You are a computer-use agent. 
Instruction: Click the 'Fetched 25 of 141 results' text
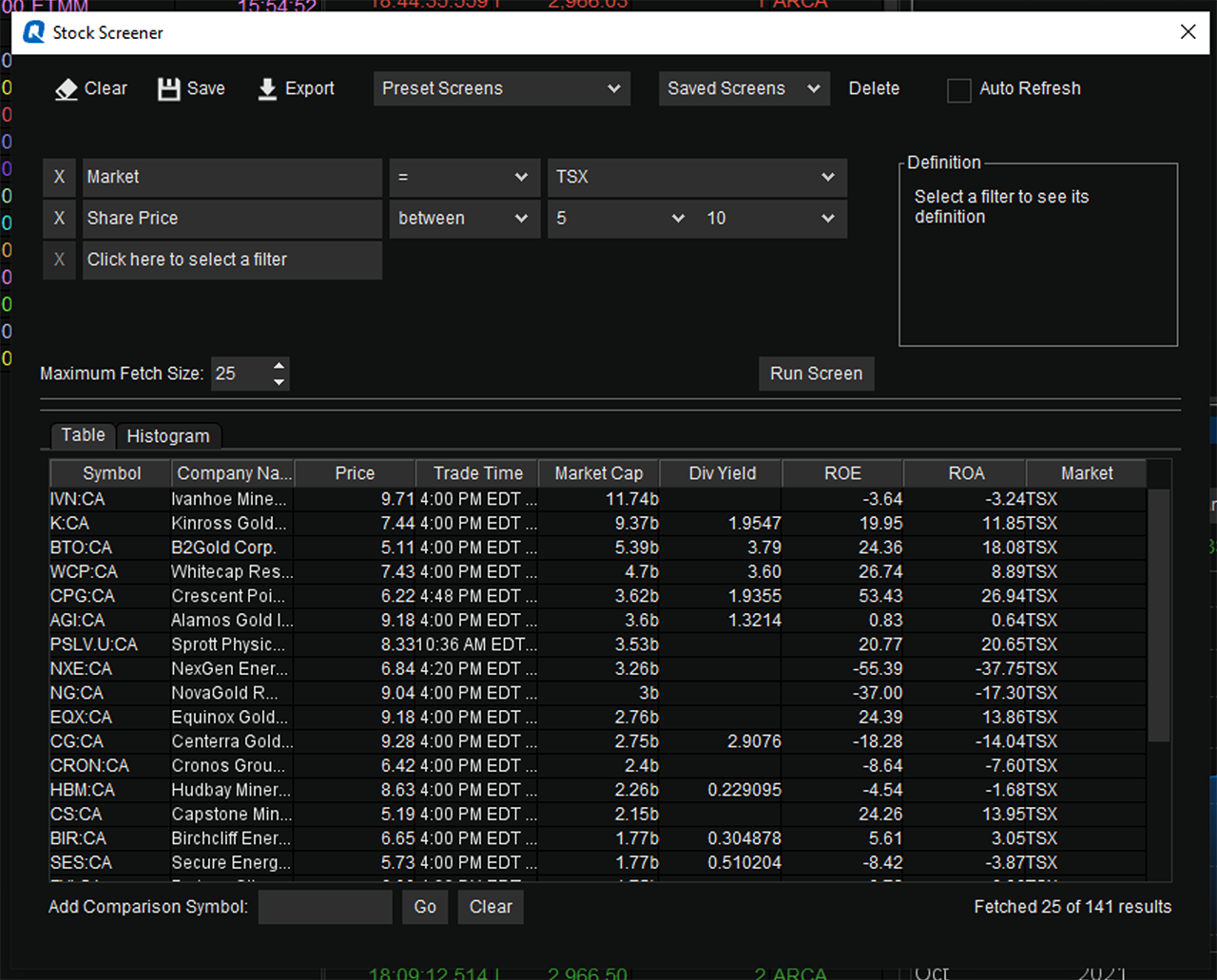tap(1072, 907)
